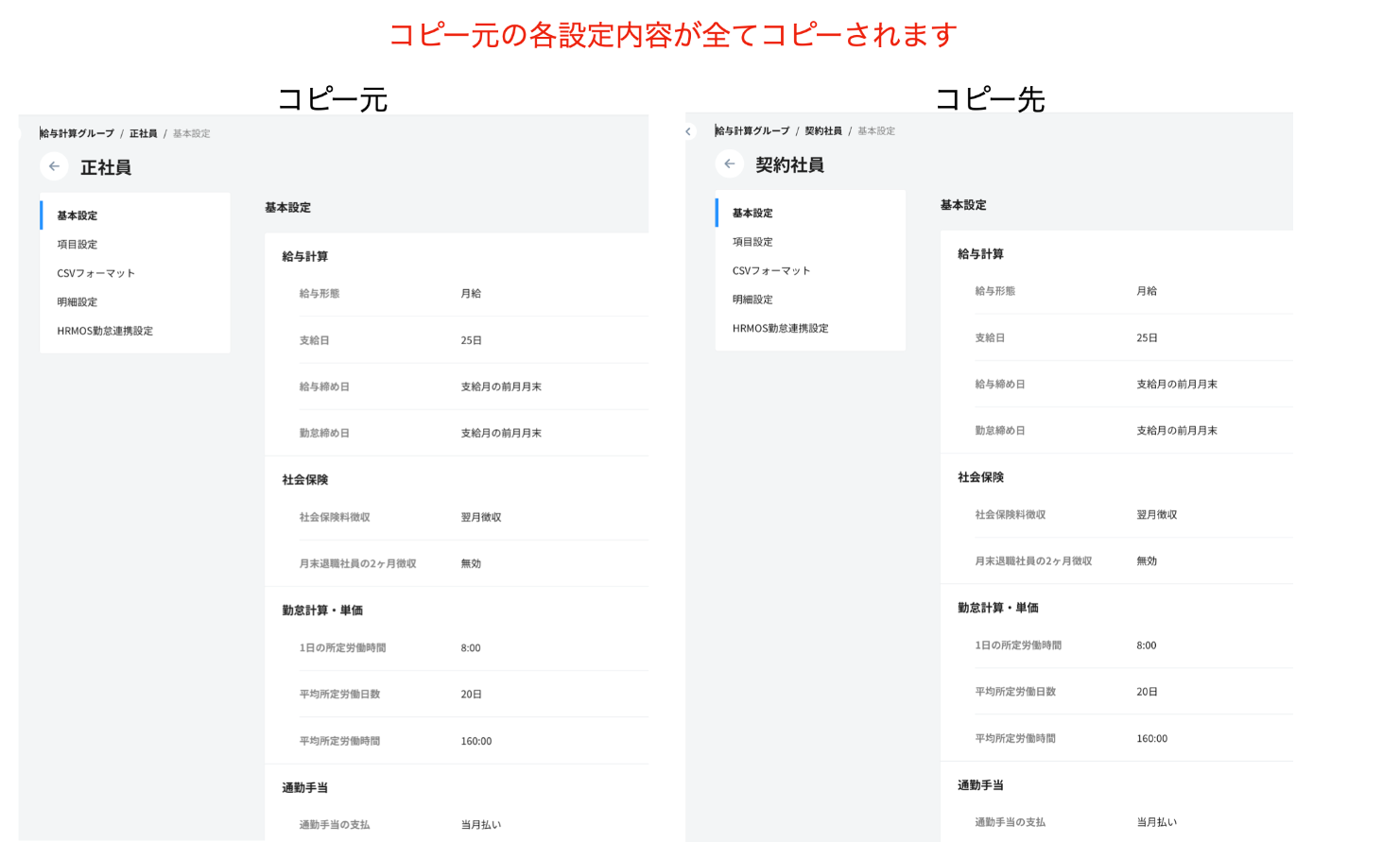Click back arrow beside 契約社員 title
The image size is (1400, 842).
[729, 164]
